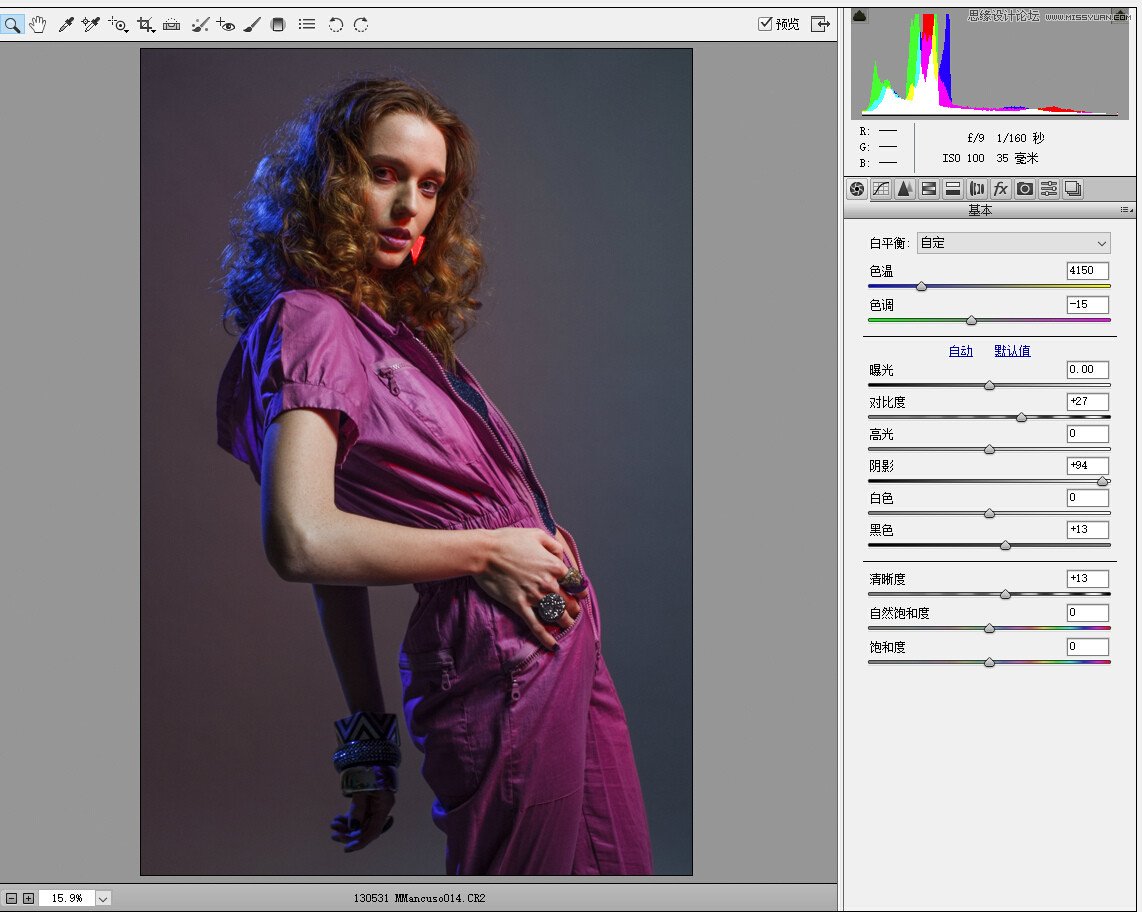
Task: Click the 自动 auto link
Action: tap(960, 351)
